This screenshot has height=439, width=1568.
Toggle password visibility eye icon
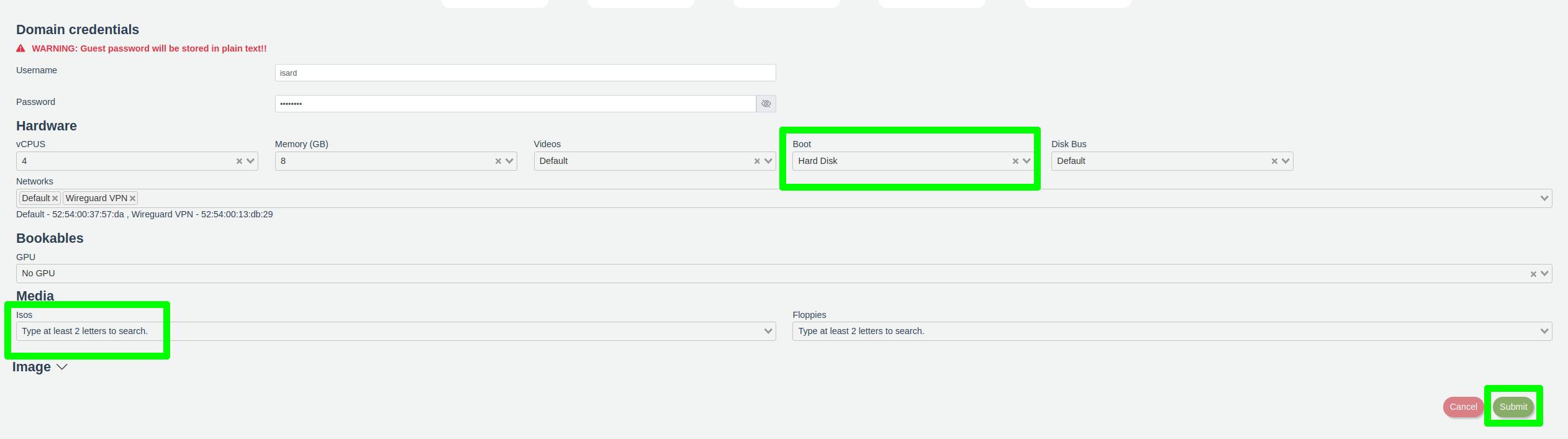(766, 104)
